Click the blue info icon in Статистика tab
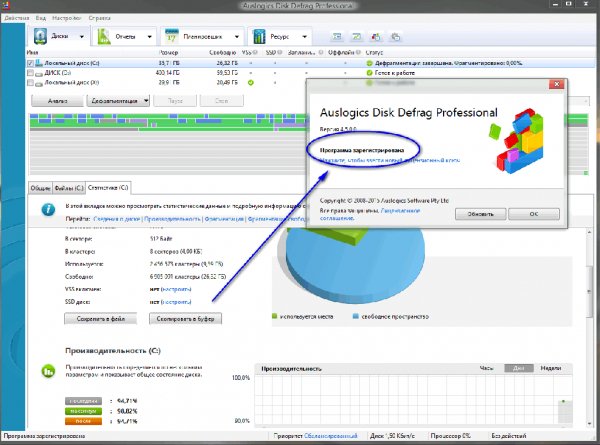This screenshot has height=445, width=600. [x=48, y=210]
